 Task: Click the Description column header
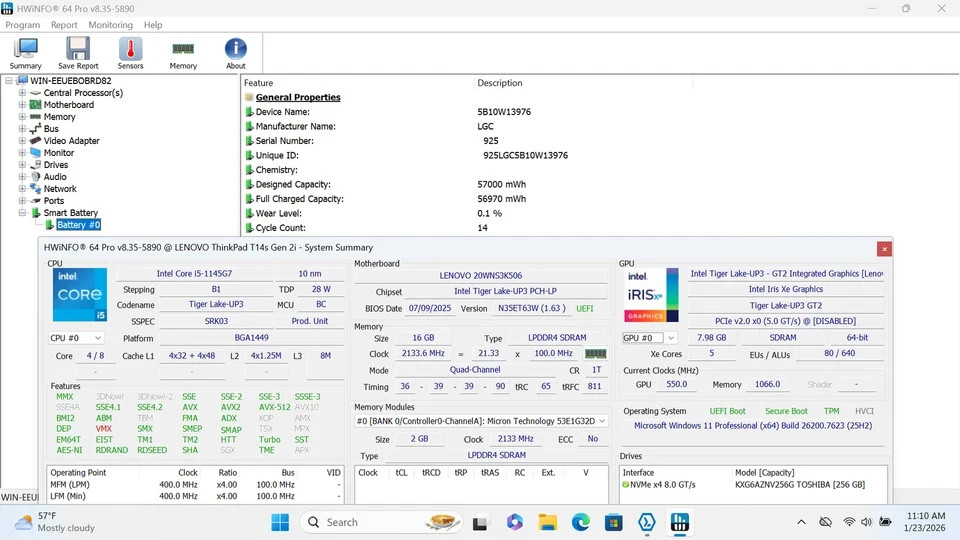tap(500, 83)
